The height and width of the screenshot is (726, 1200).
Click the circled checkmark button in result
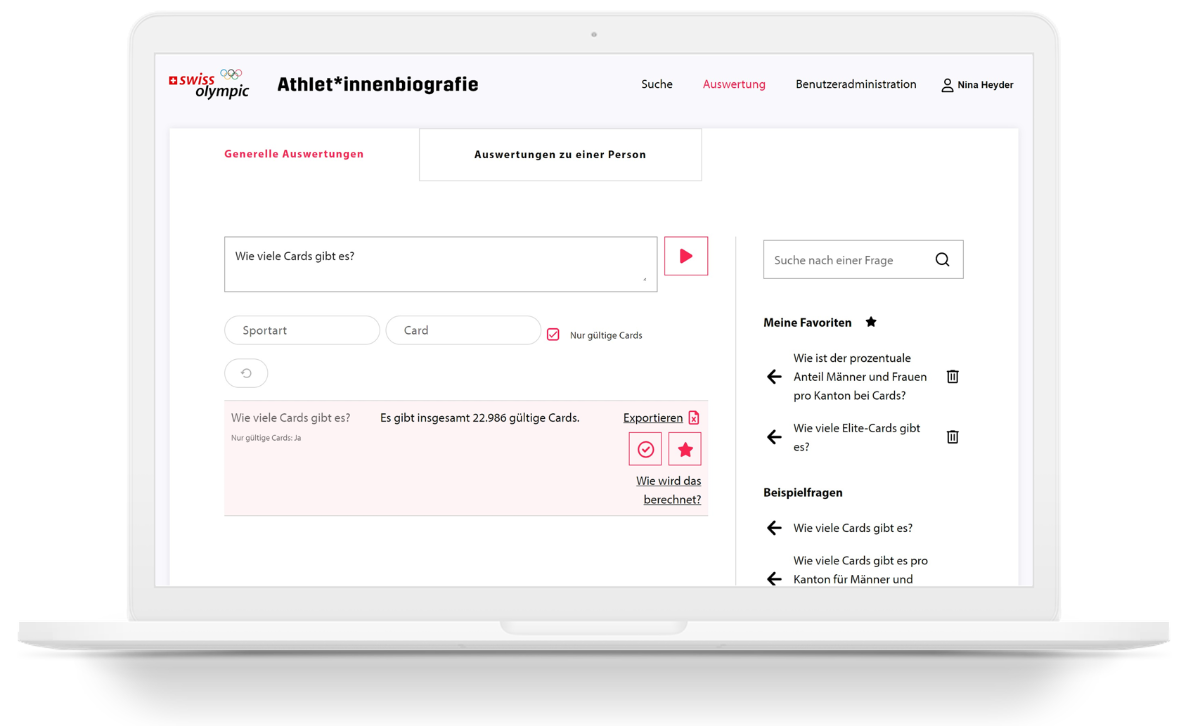645,450
